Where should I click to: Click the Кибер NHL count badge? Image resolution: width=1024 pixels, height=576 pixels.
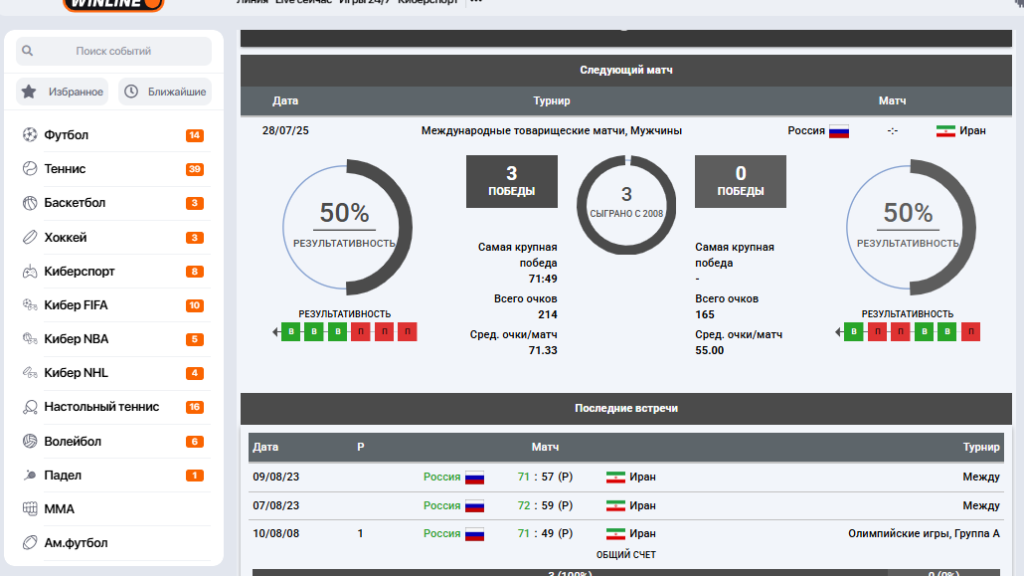pyautogui.click(x=194, y=373)
